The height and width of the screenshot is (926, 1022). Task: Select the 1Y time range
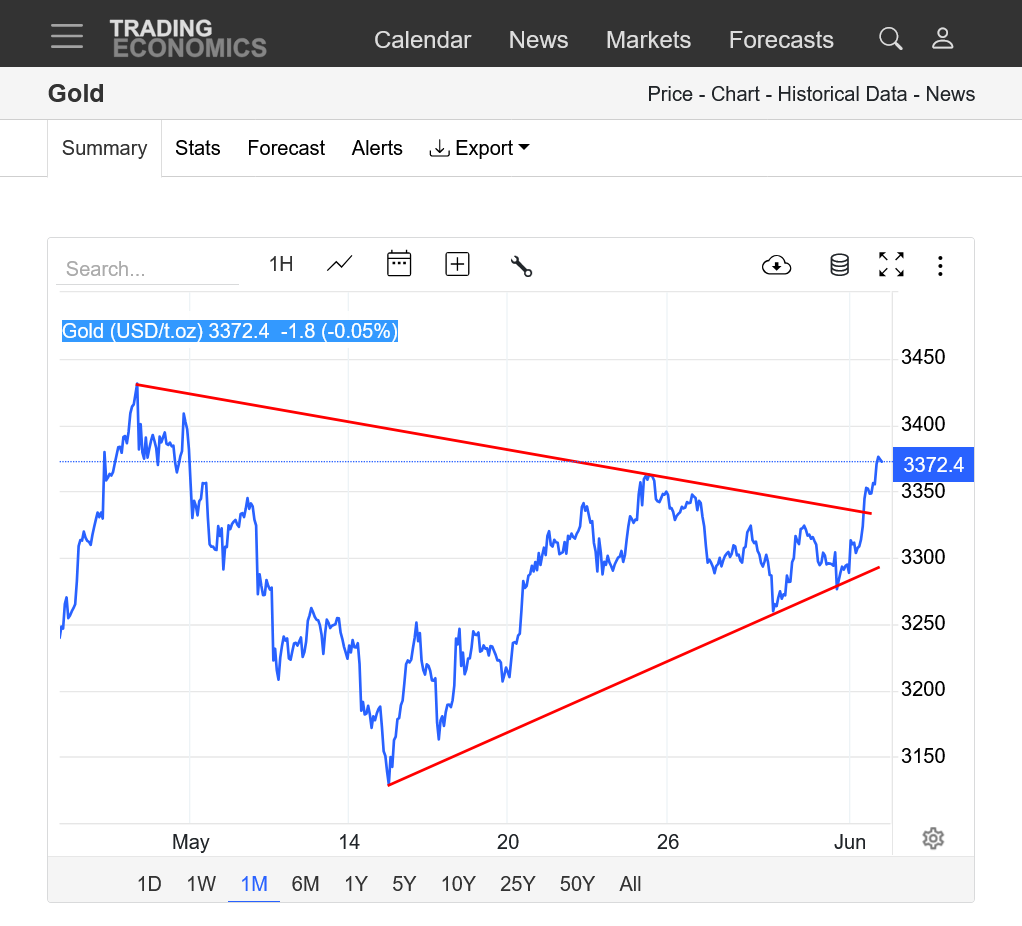356,884
